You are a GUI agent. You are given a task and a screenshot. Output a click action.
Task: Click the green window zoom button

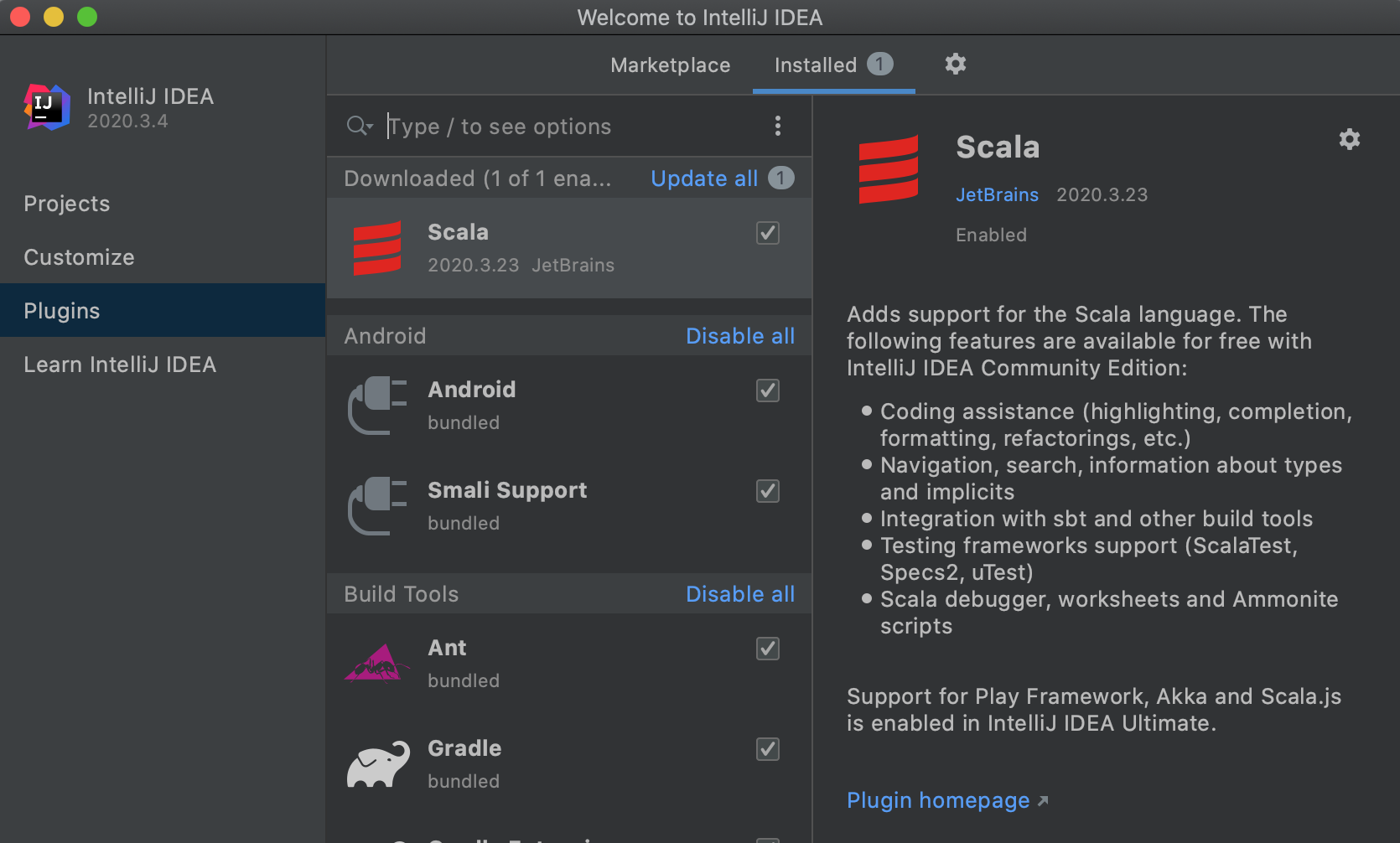point(87,17)
